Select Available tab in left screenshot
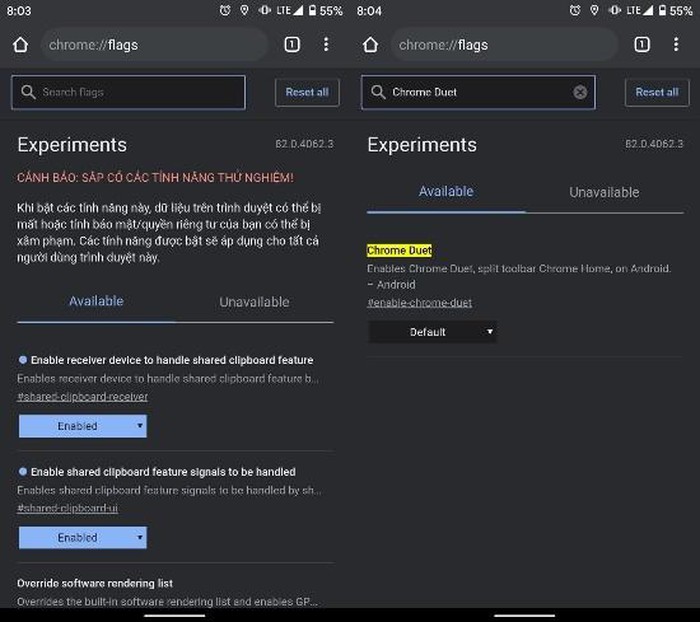 [x=96, y=301]
